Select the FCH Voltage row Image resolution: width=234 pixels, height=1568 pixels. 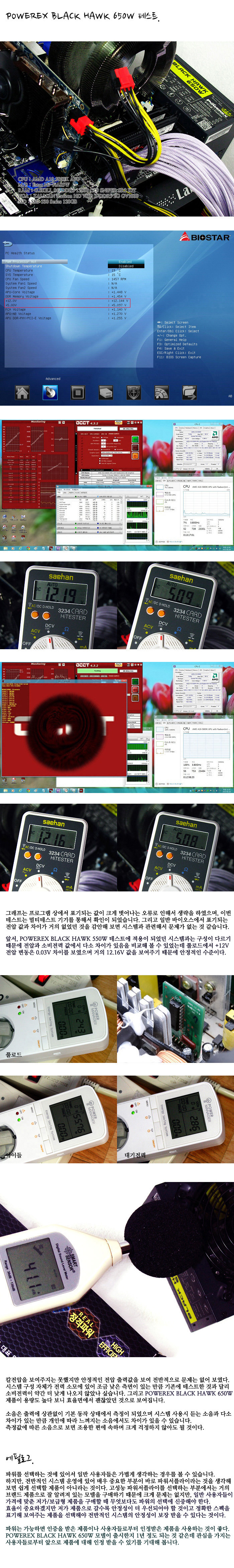[74, 309]
